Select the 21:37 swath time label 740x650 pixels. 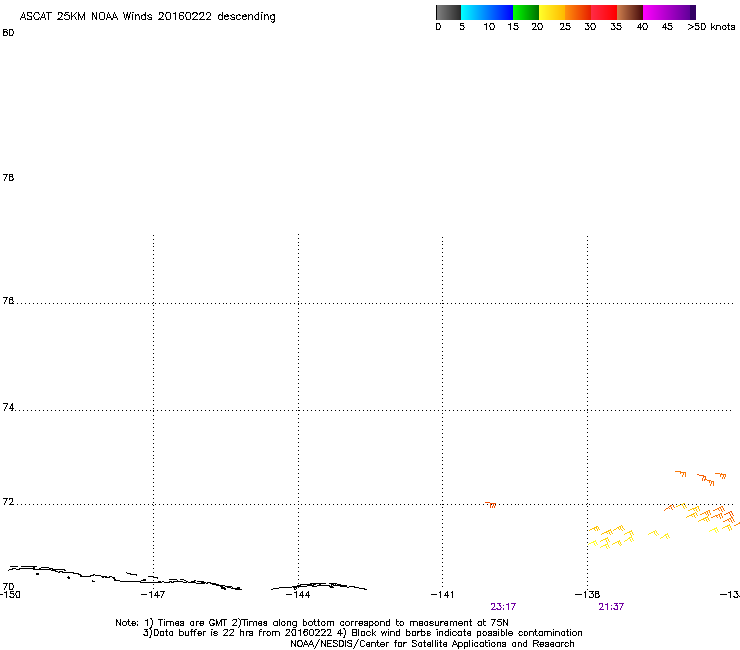point(612,606)
